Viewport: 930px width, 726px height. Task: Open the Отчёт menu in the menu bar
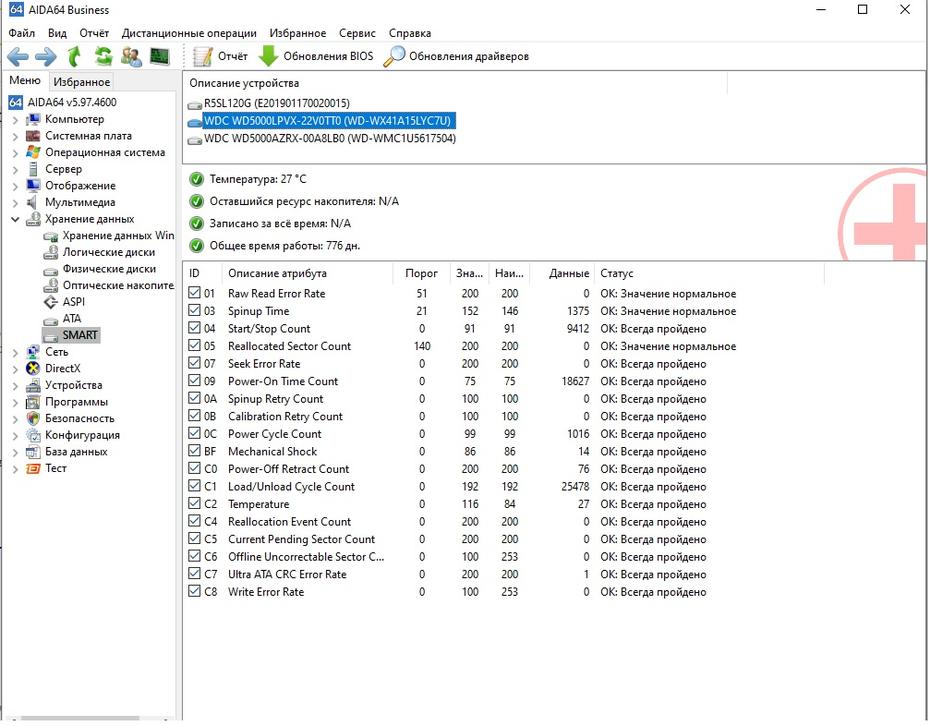[x=94, y=33]
